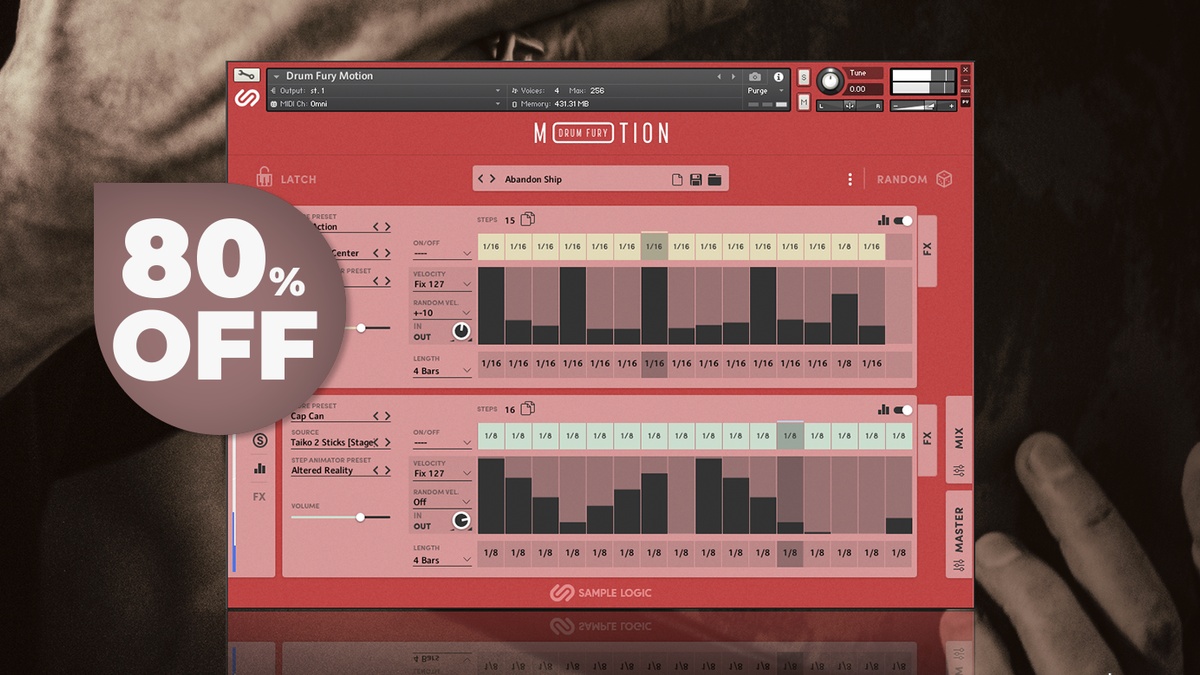Adjust the lower core Volume slider
Screen dimensions: 1200x675
[x=359, y=517]
